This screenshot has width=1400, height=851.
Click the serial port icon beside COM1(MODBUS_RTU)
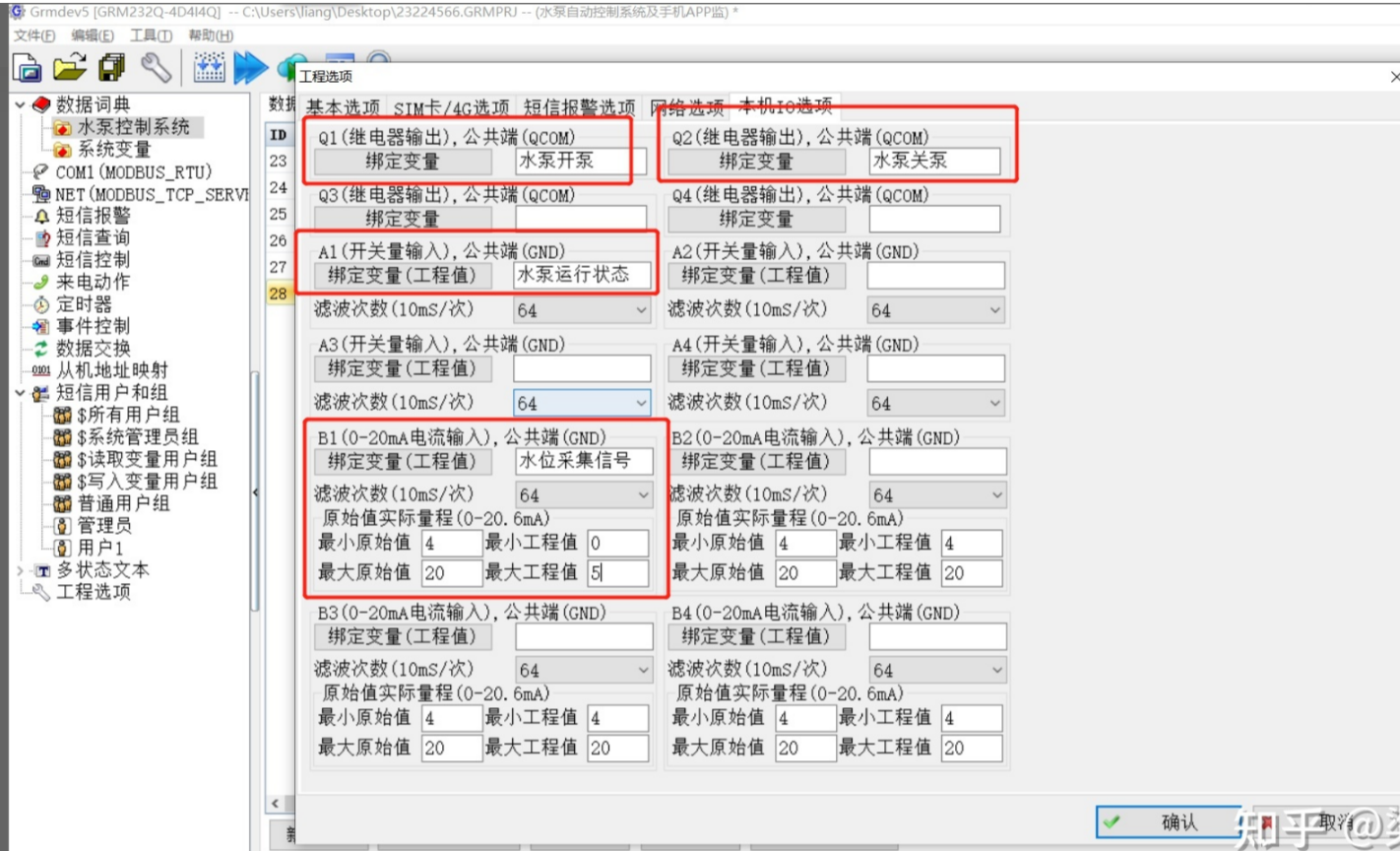[41, 171]
